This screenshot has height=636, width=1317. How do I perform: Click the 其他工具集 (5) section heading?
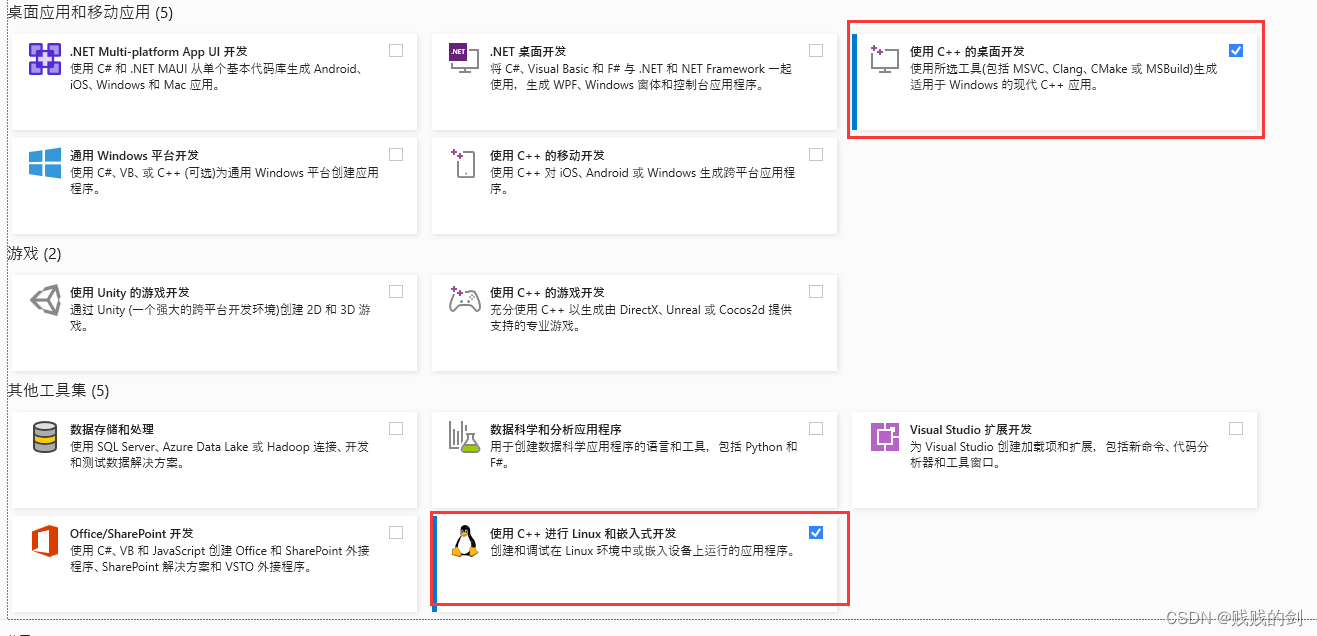pos(59,390)
